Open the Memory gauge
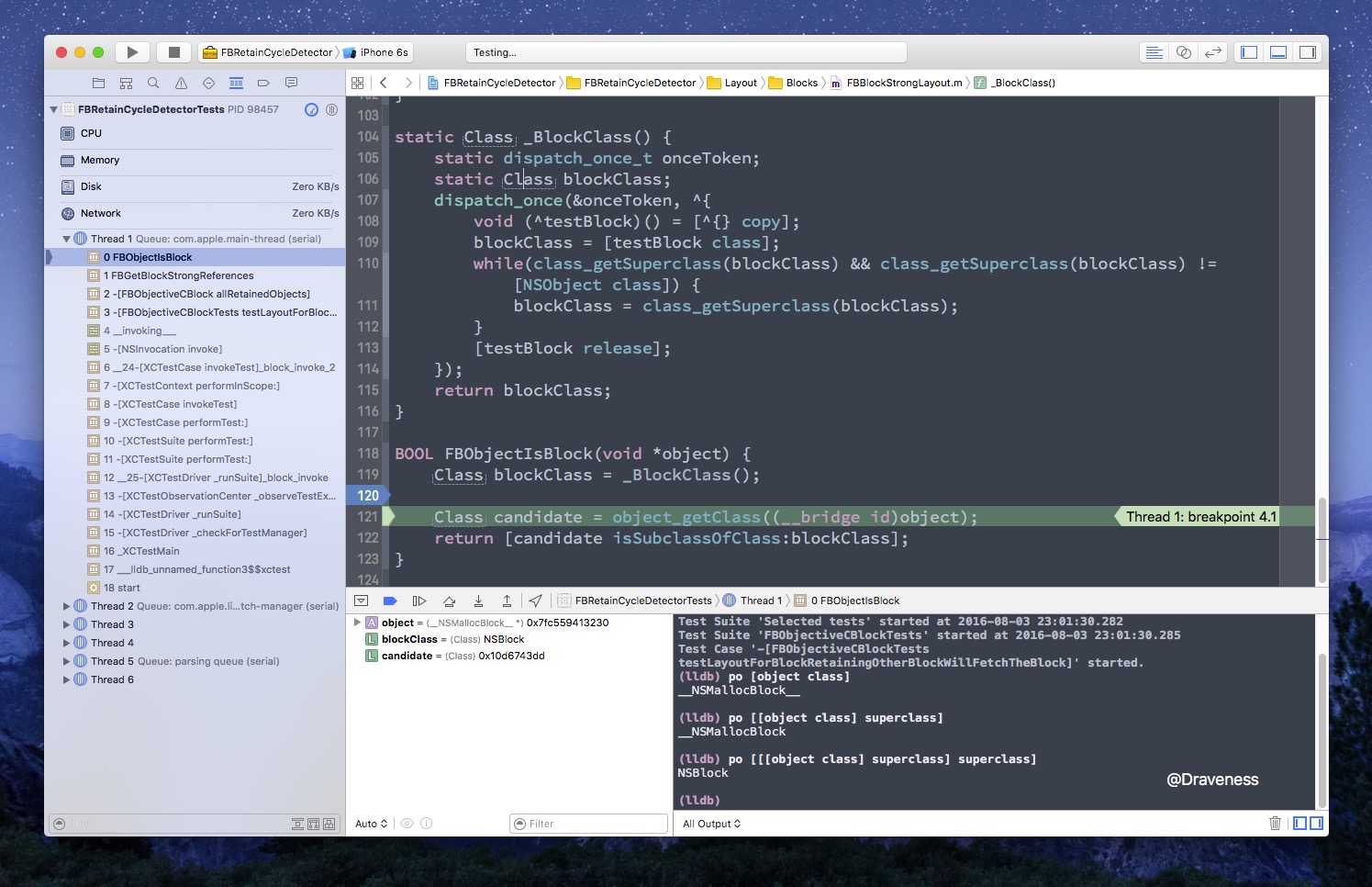This screenshot has width=1372, height=887. click(195, 160)
